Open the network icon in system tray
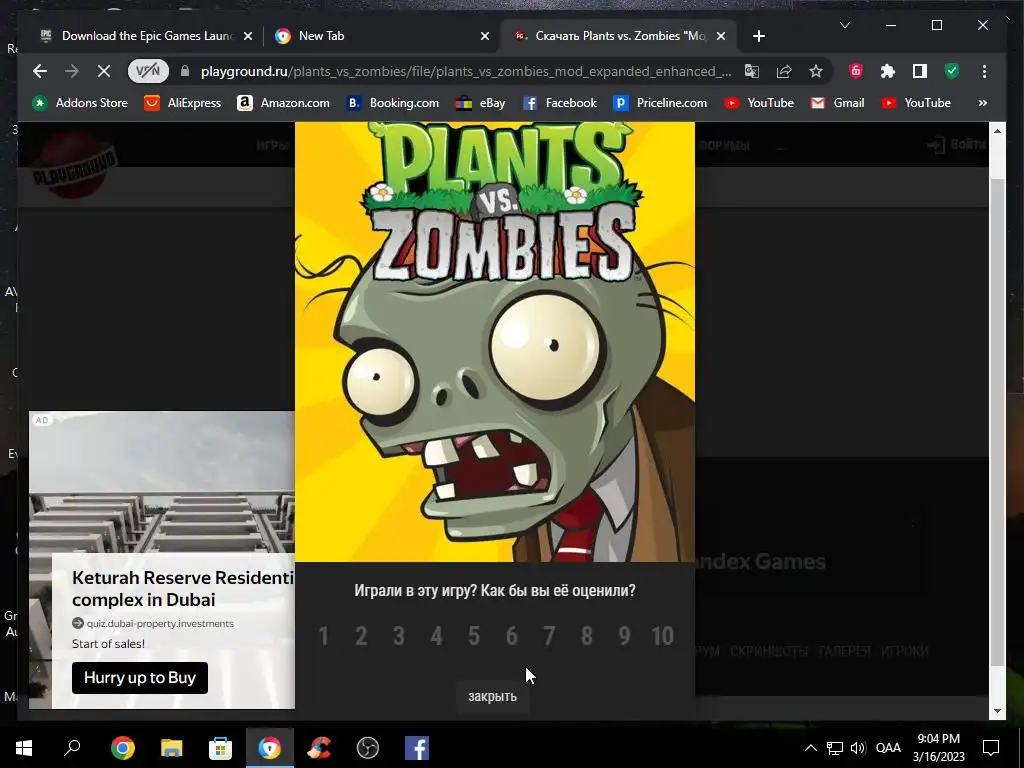Image resolution: width=1024 pixels, height=768 pixels. [x=835, y=748]
